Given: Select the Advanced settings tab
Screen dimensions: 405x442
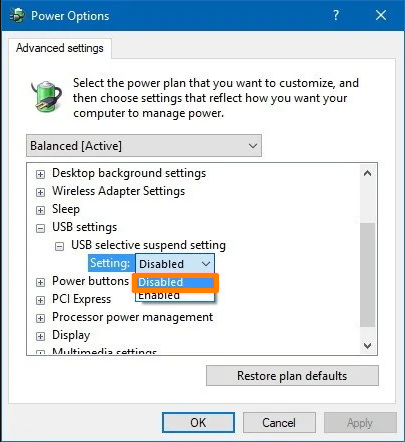Looking at the screenshot, I should point(60,48).
